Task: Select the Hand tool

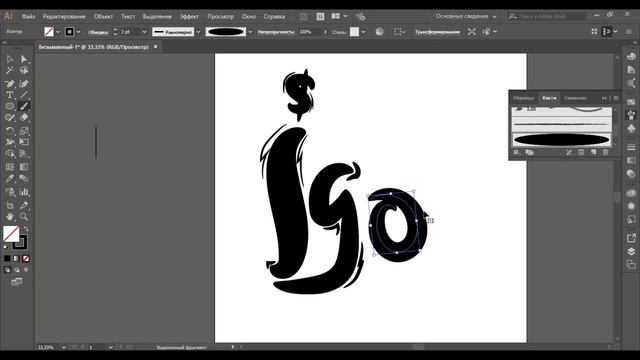Action: click(x=10, y=217)
